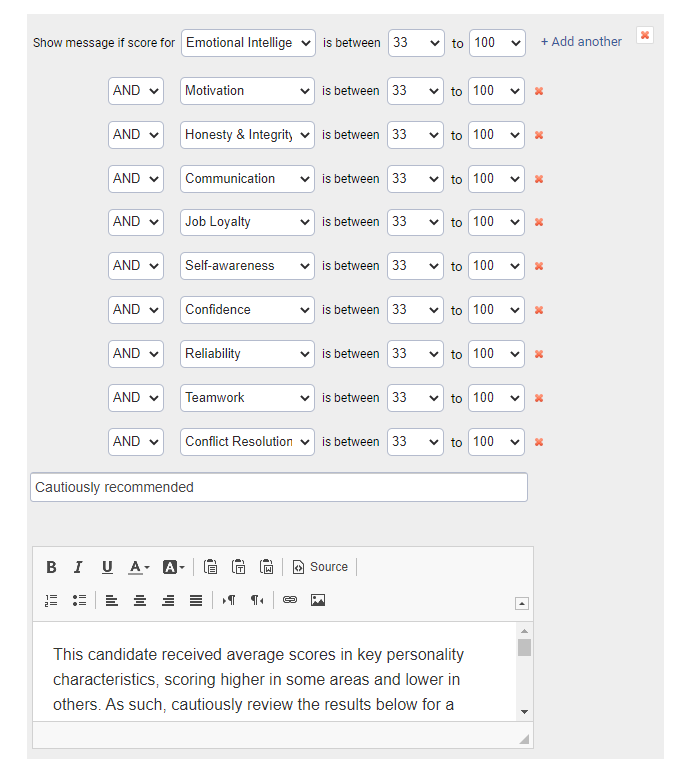Viewport: 677px width, 775px height.
Task: Align text left
Action: coord(112,601)
